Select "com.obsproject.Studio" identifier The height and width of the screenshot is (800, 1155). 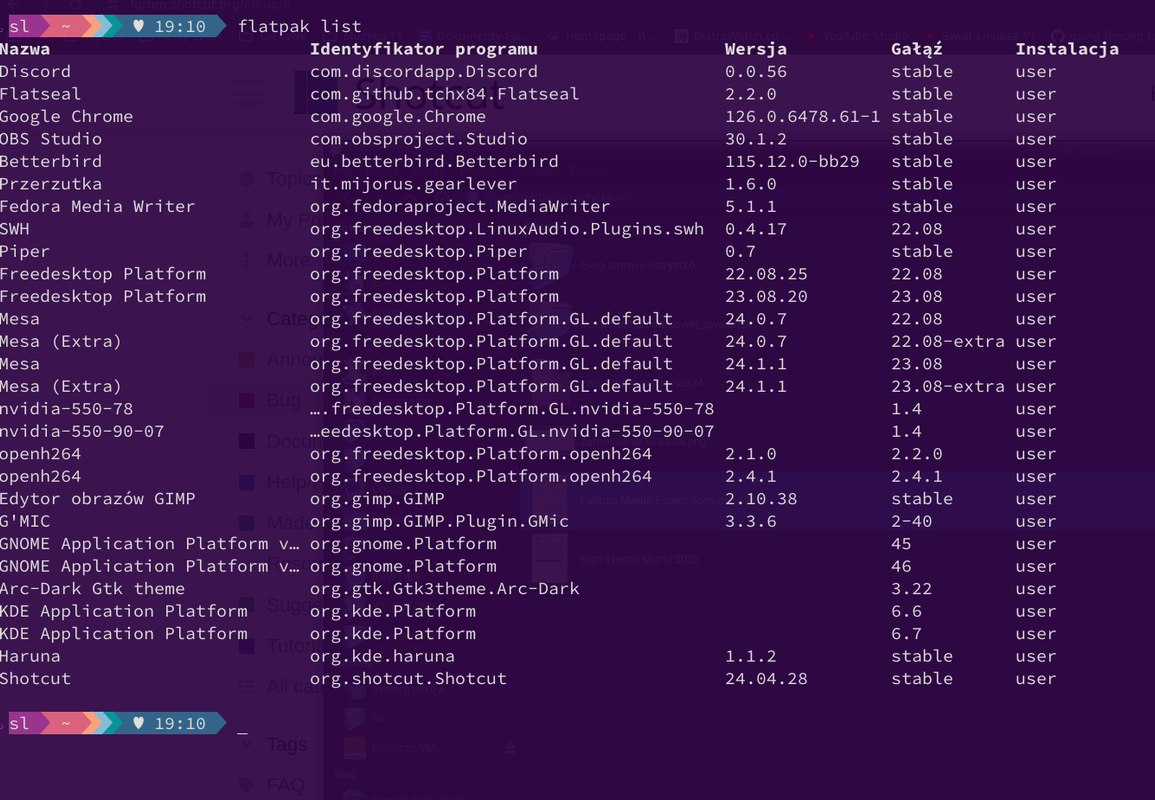(x=418, y=139)
